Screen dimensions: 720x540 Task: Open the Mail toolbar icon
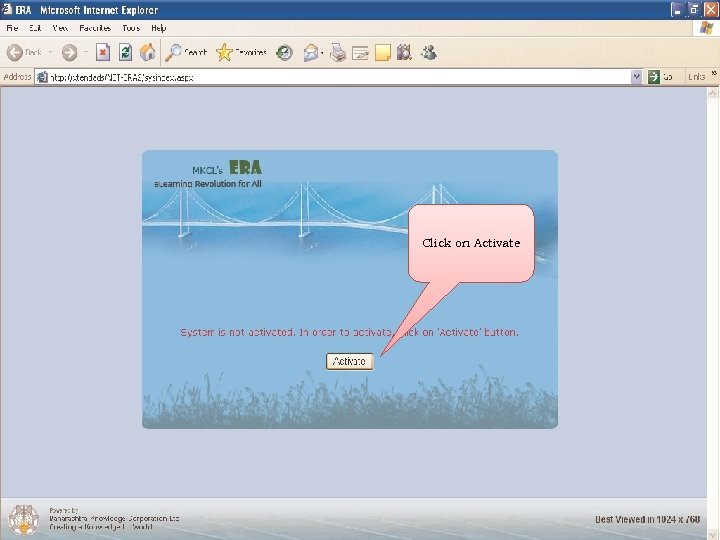tap(311, 53)
